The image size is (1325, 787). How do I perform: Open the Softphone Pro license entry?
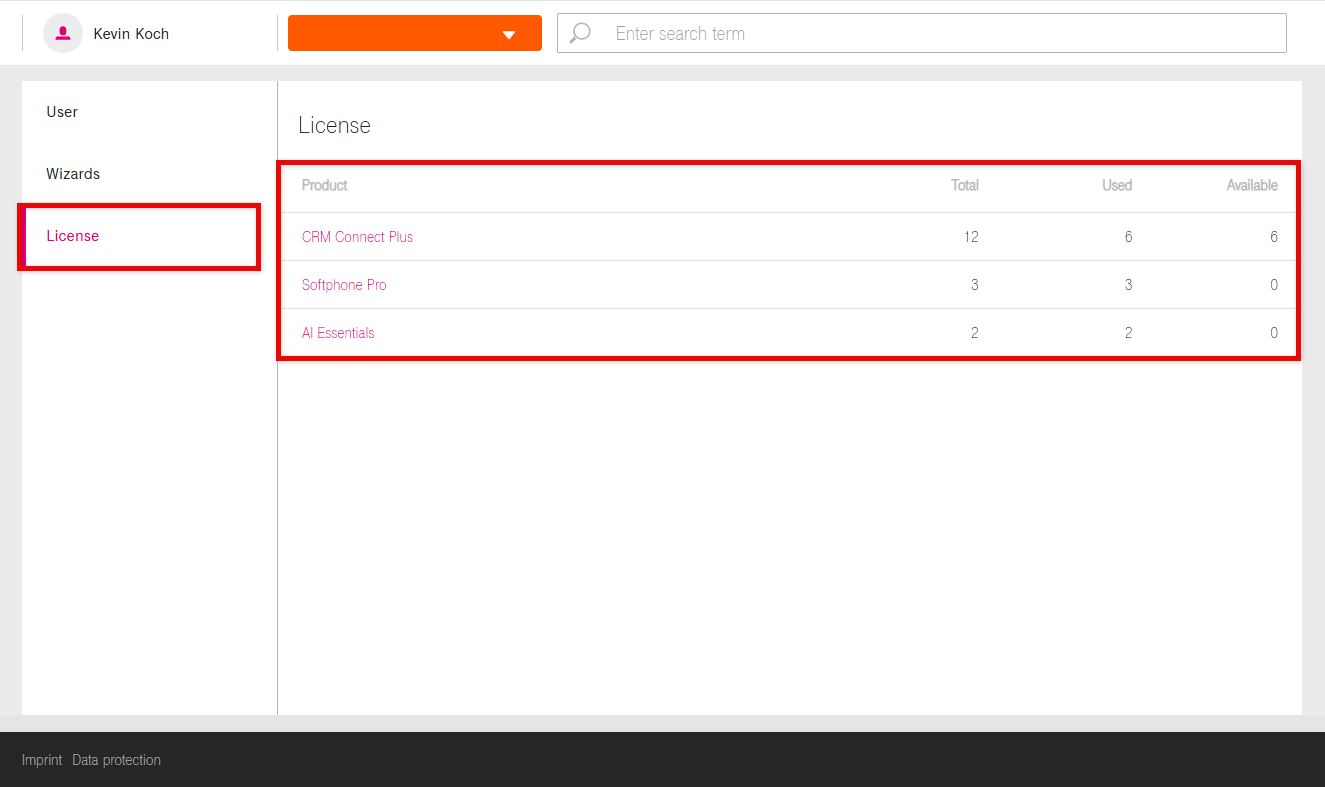click(x=344, y=285)
